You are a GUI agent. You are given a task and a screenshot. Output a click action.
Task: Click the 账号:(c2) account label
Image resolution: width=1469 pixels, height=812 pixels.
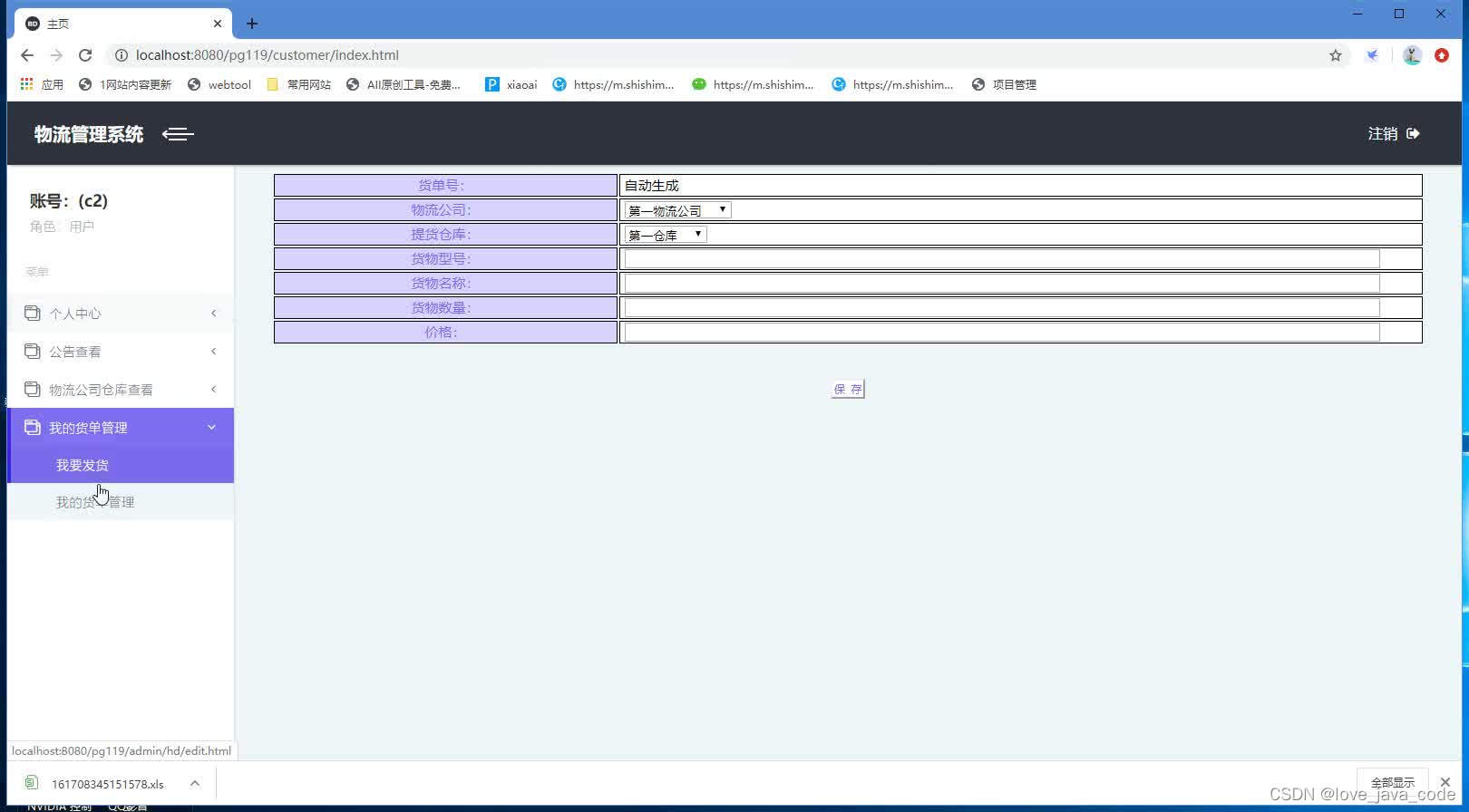click(69, 201)
